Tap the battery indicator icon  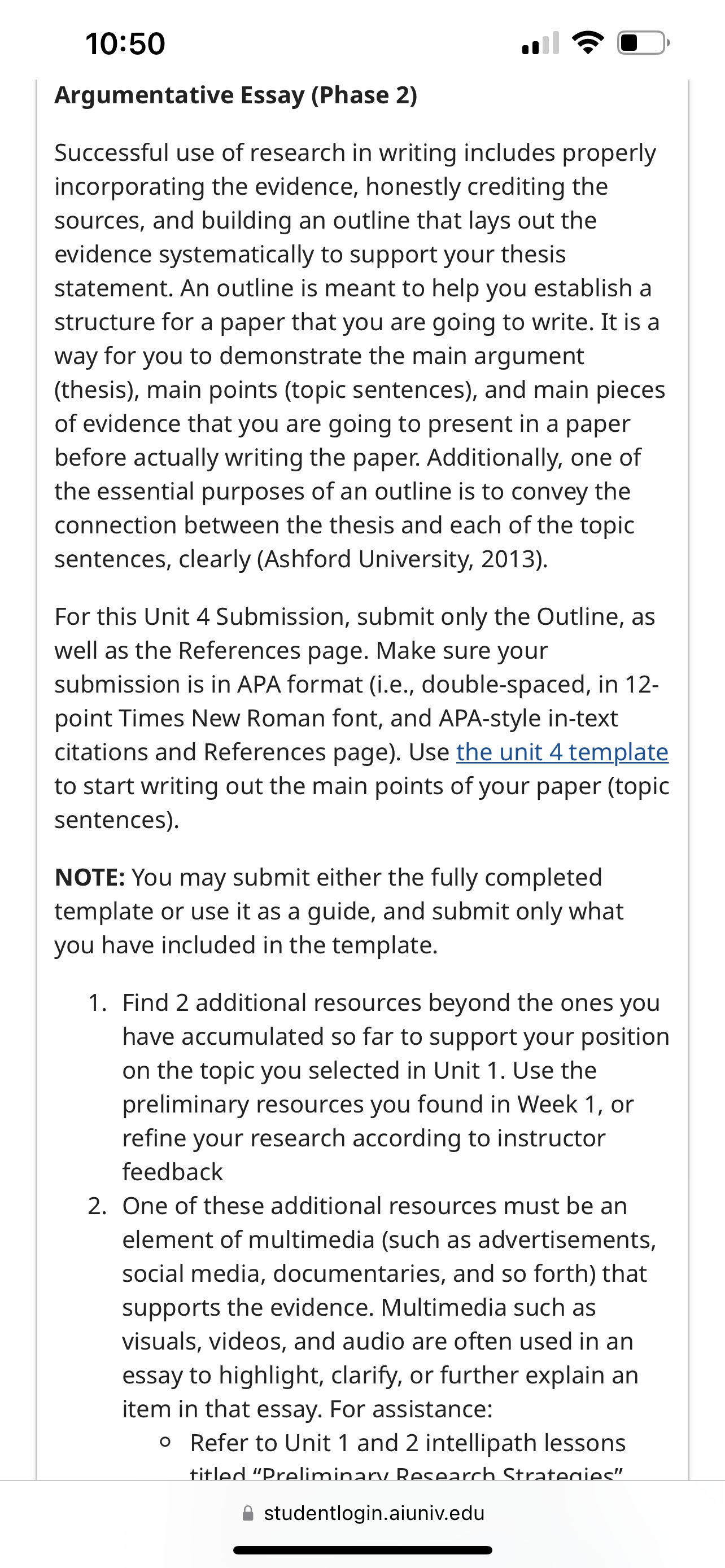point(644,43)
